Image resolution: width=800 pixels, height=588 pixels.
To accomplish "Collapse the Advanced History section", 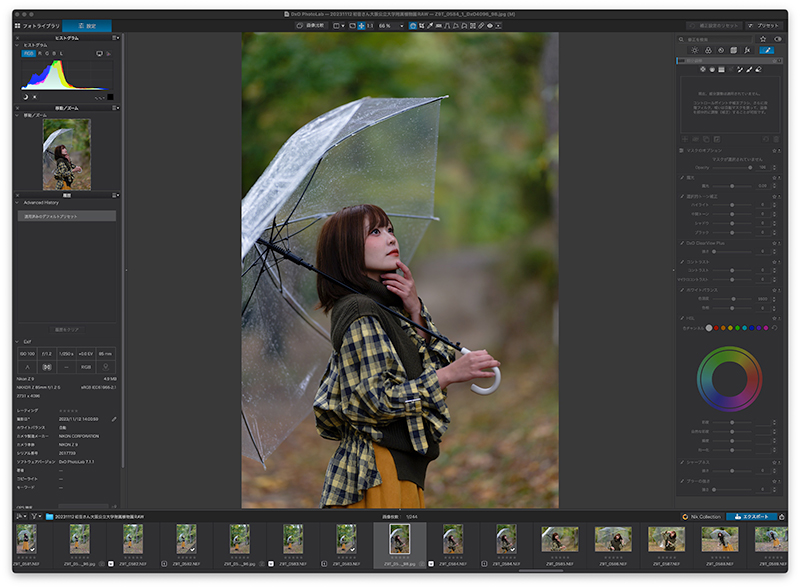I will (x=17, y=203).
